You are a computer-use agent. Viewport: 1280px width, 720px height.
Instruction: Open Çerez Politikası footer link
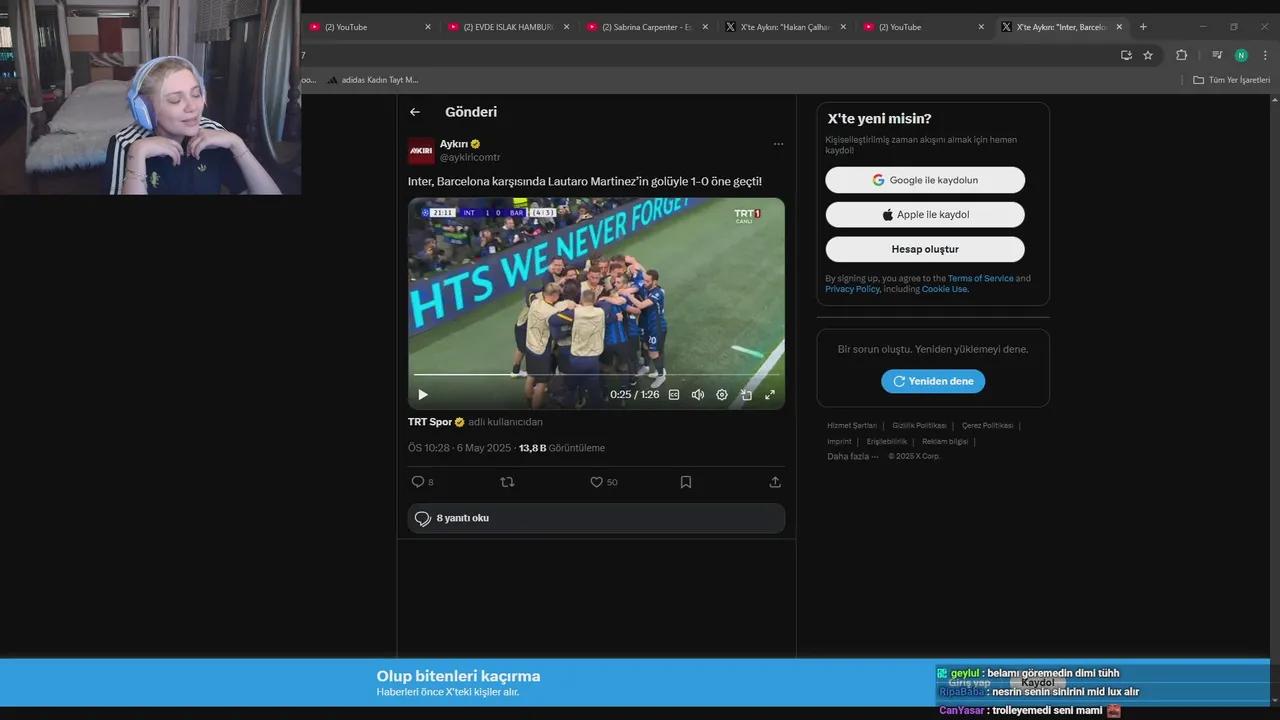[987, 426]
